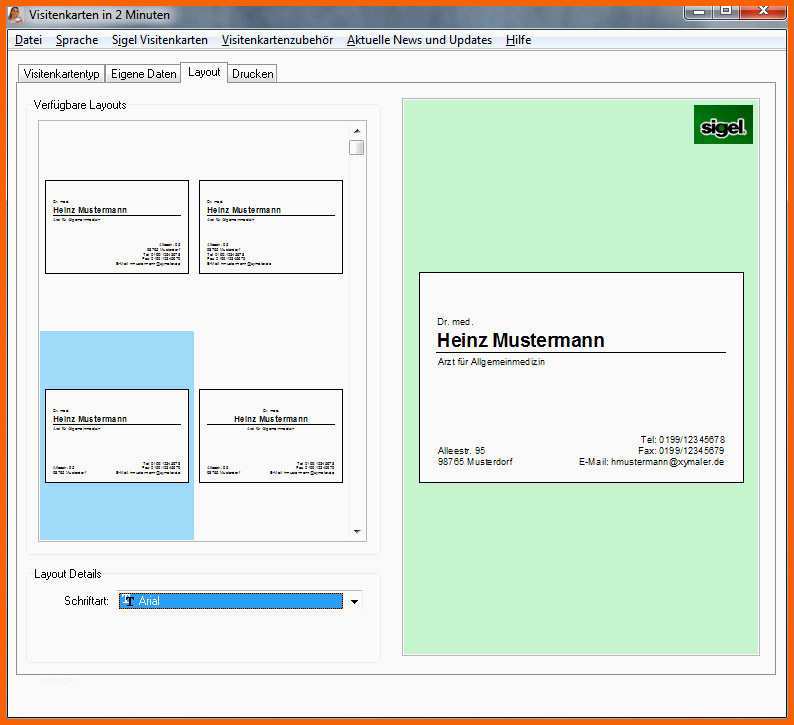794x725 pixels.
Task: Click 'Dr. med.' title in preview
Action: tap(455, 321)
